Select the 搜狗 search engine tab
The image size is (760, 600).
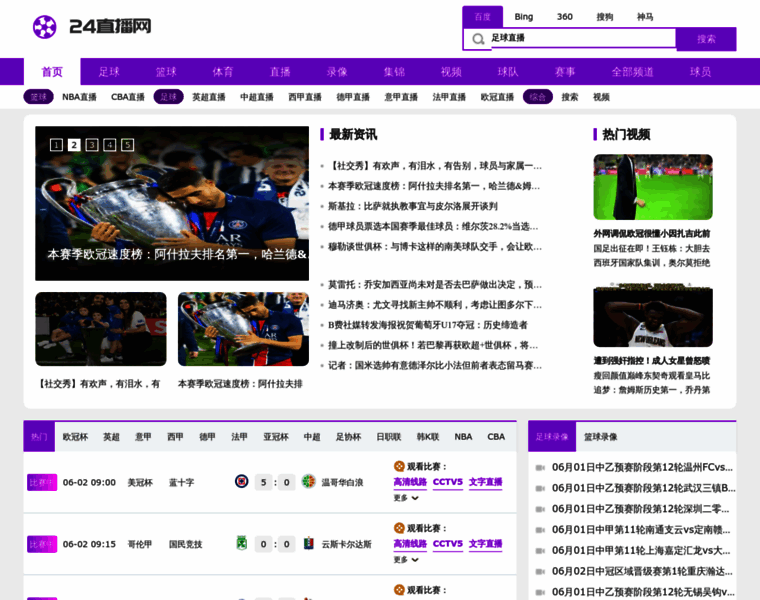pyautogui.click(x=604, y=17)
